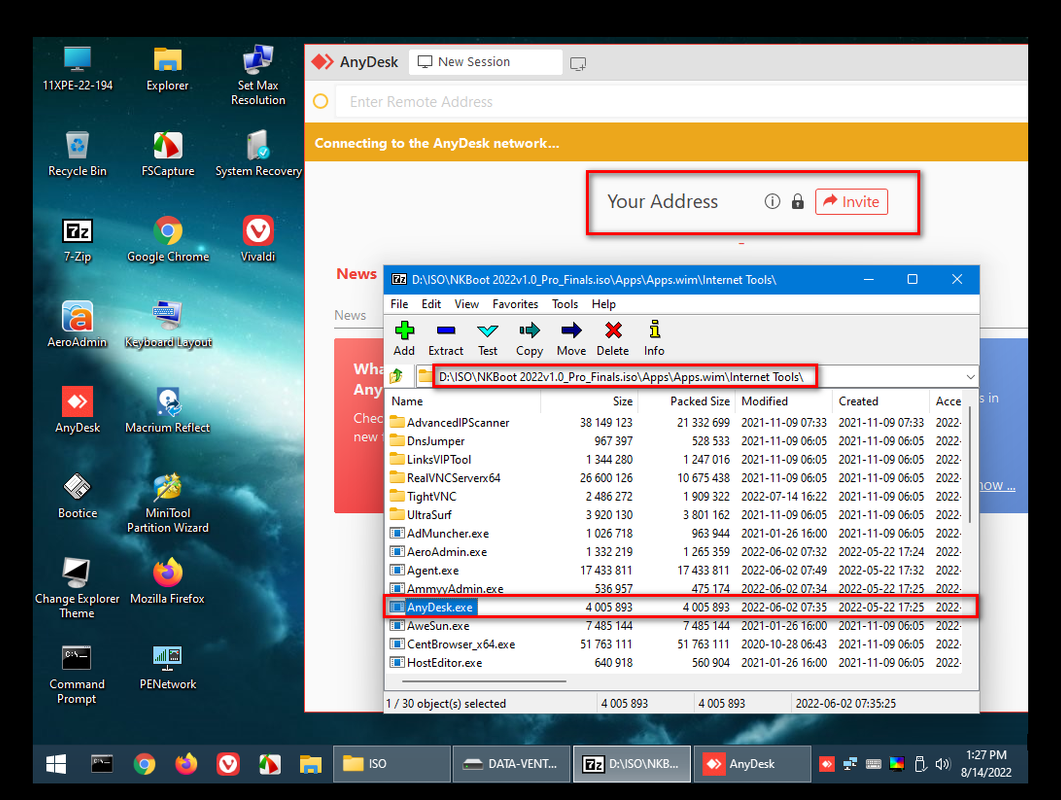Switch to the ISO taskbar window

pyautogui.click(x=392, y=764)
